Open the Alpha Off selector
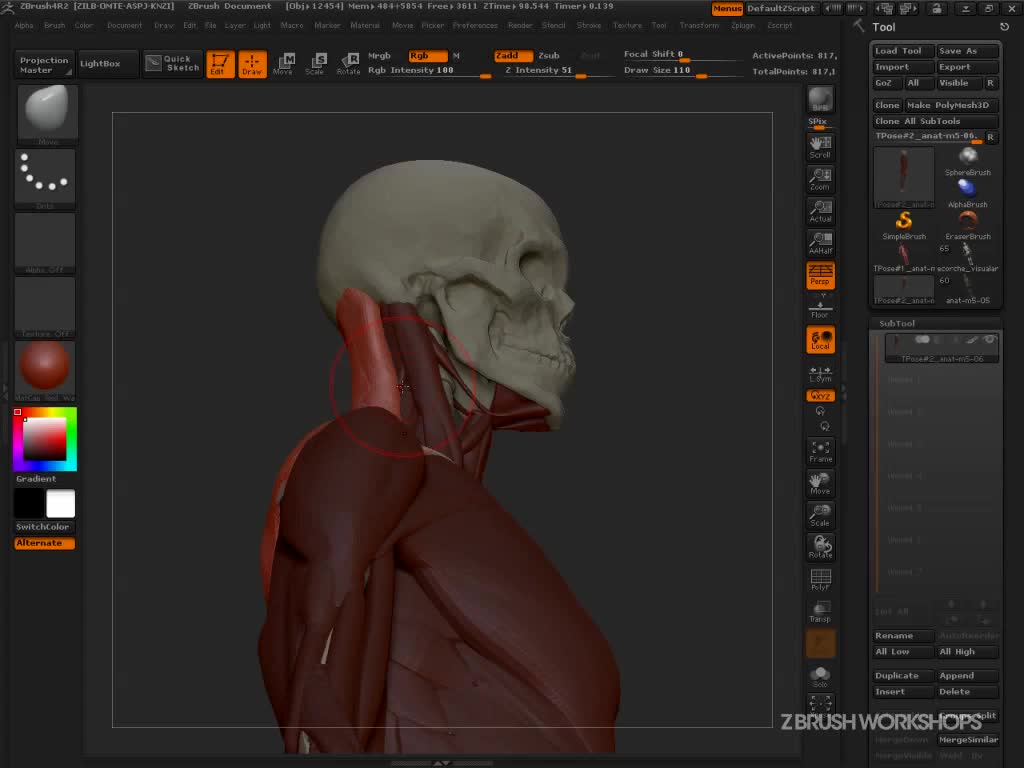The width and height of the screenshot is (1024, 768). (x=46, y=242)
